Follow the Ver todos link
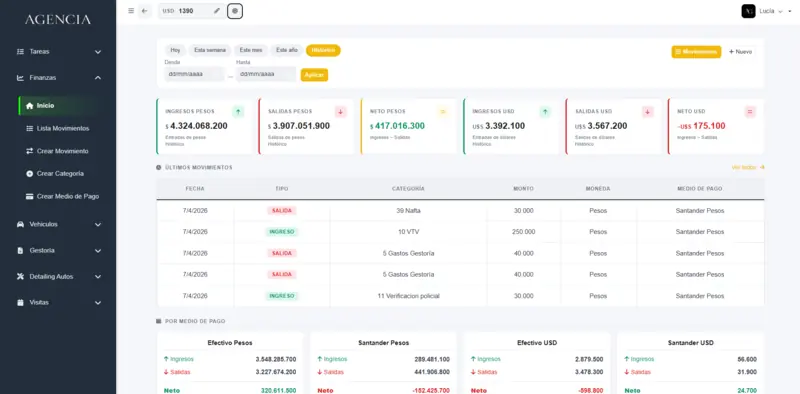800x394 pixels. (748, 167)
